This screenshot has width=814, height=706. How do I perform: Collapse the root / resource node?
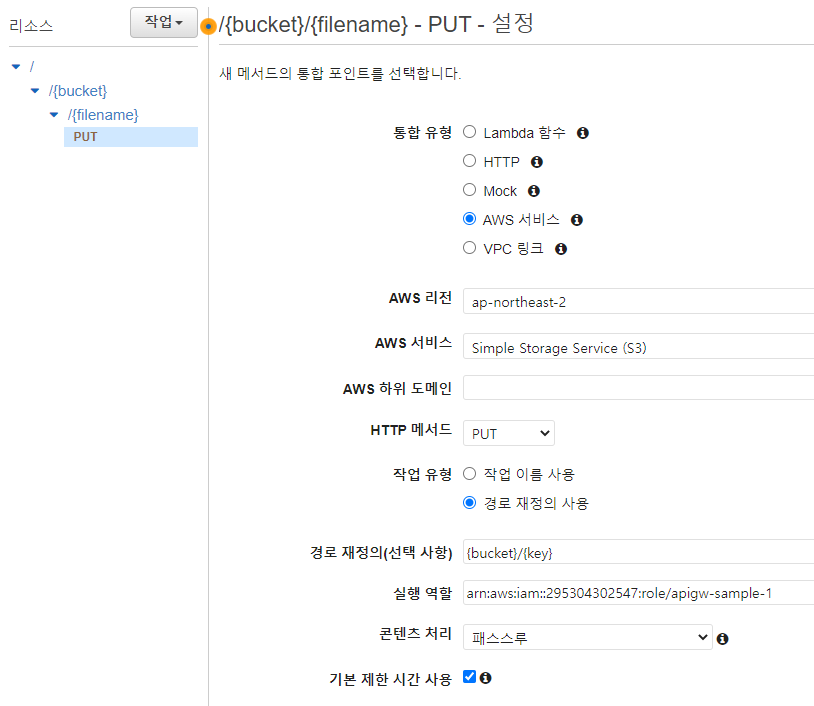[16, 66]
